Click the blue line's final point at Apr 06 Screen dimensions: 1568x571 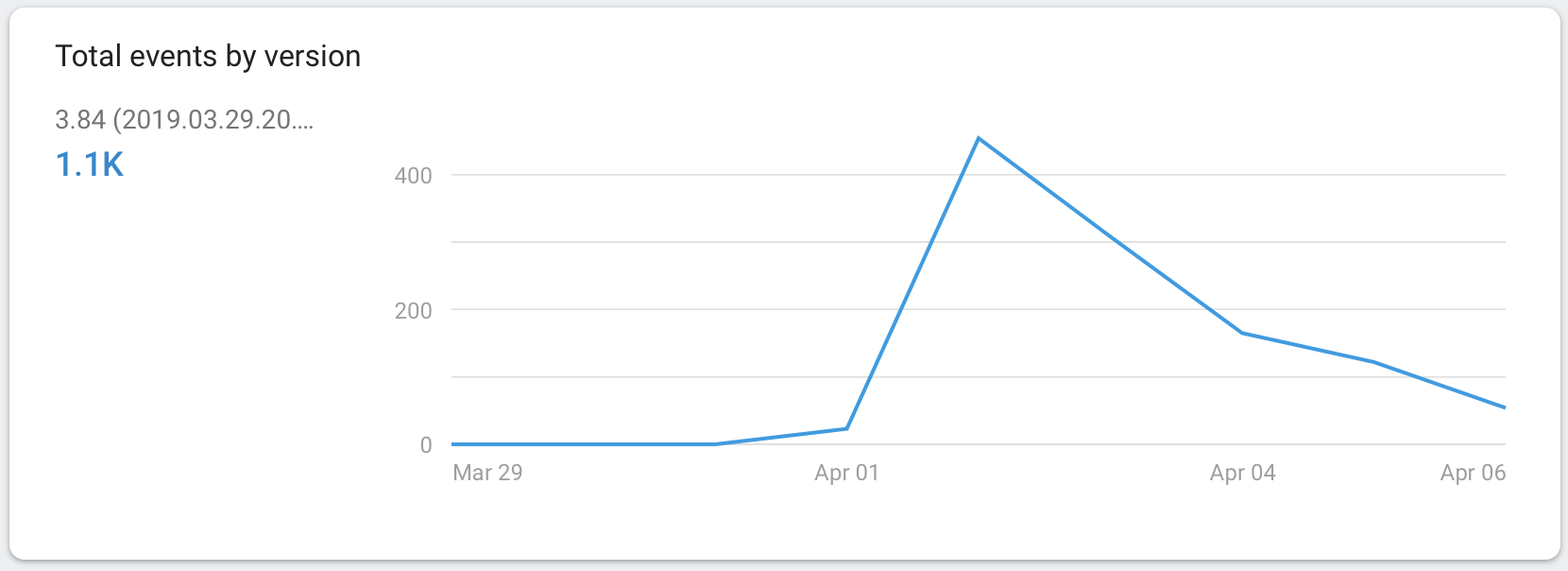click(x=1504, y=407)
